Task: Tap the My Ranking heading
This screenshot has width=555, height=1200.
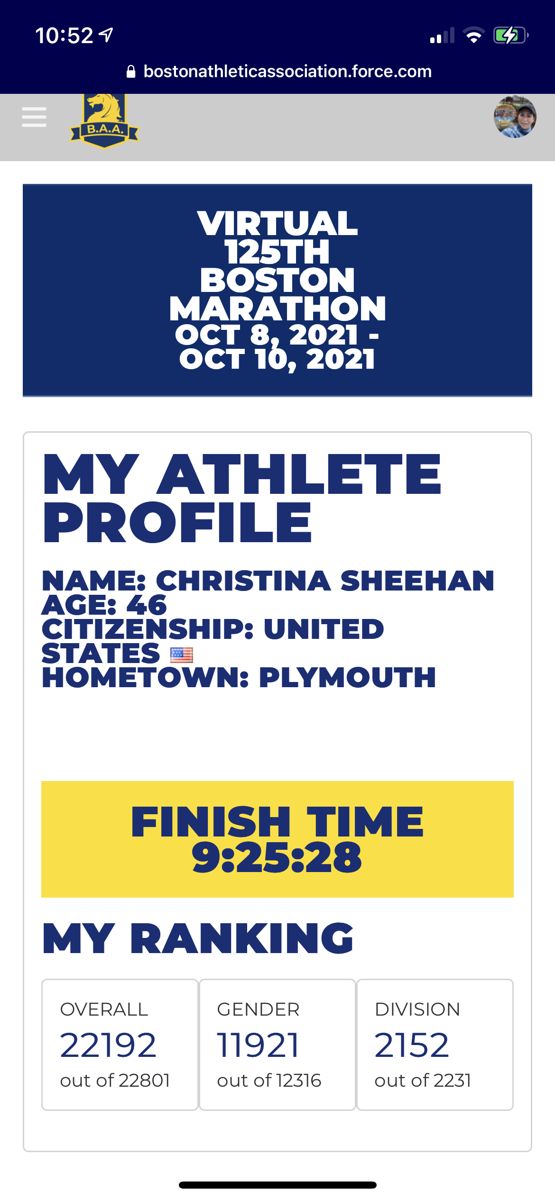Action: coord(198,938)
